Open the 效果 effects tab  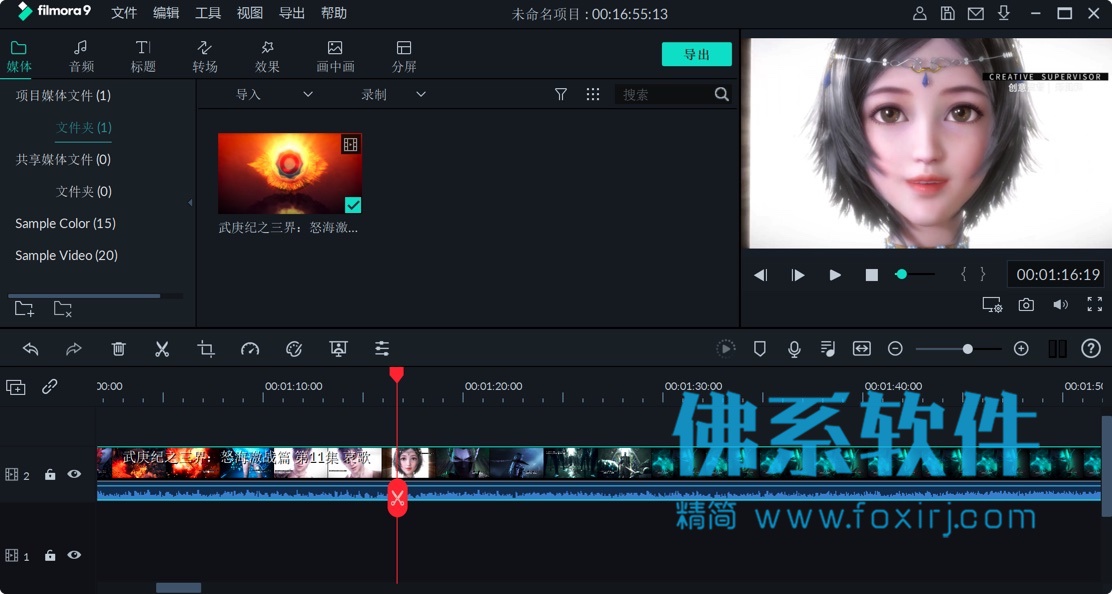point(267,57)
